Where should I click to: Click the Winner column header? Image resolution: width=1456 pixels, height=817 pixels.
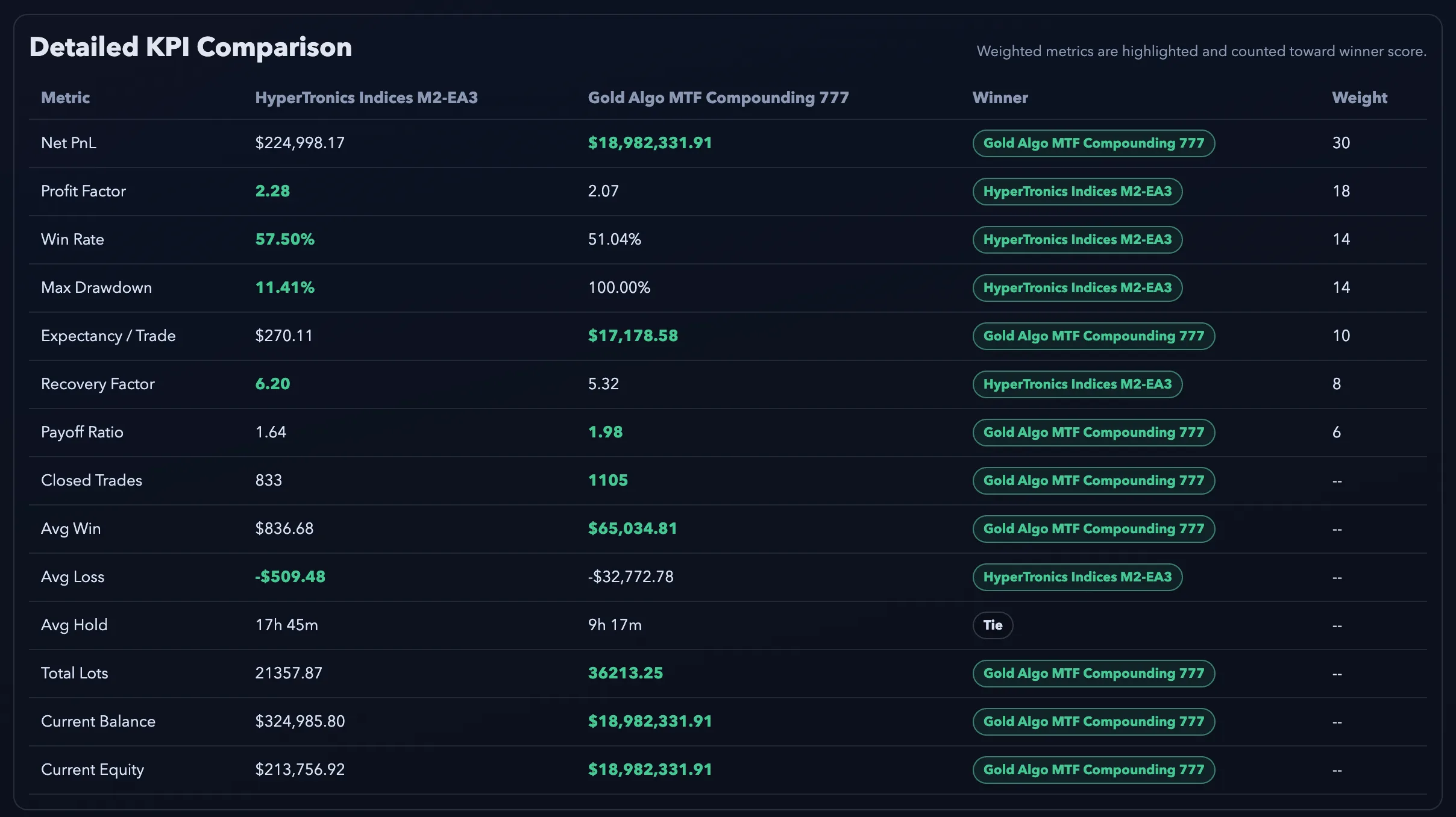tap(1000, 97)
